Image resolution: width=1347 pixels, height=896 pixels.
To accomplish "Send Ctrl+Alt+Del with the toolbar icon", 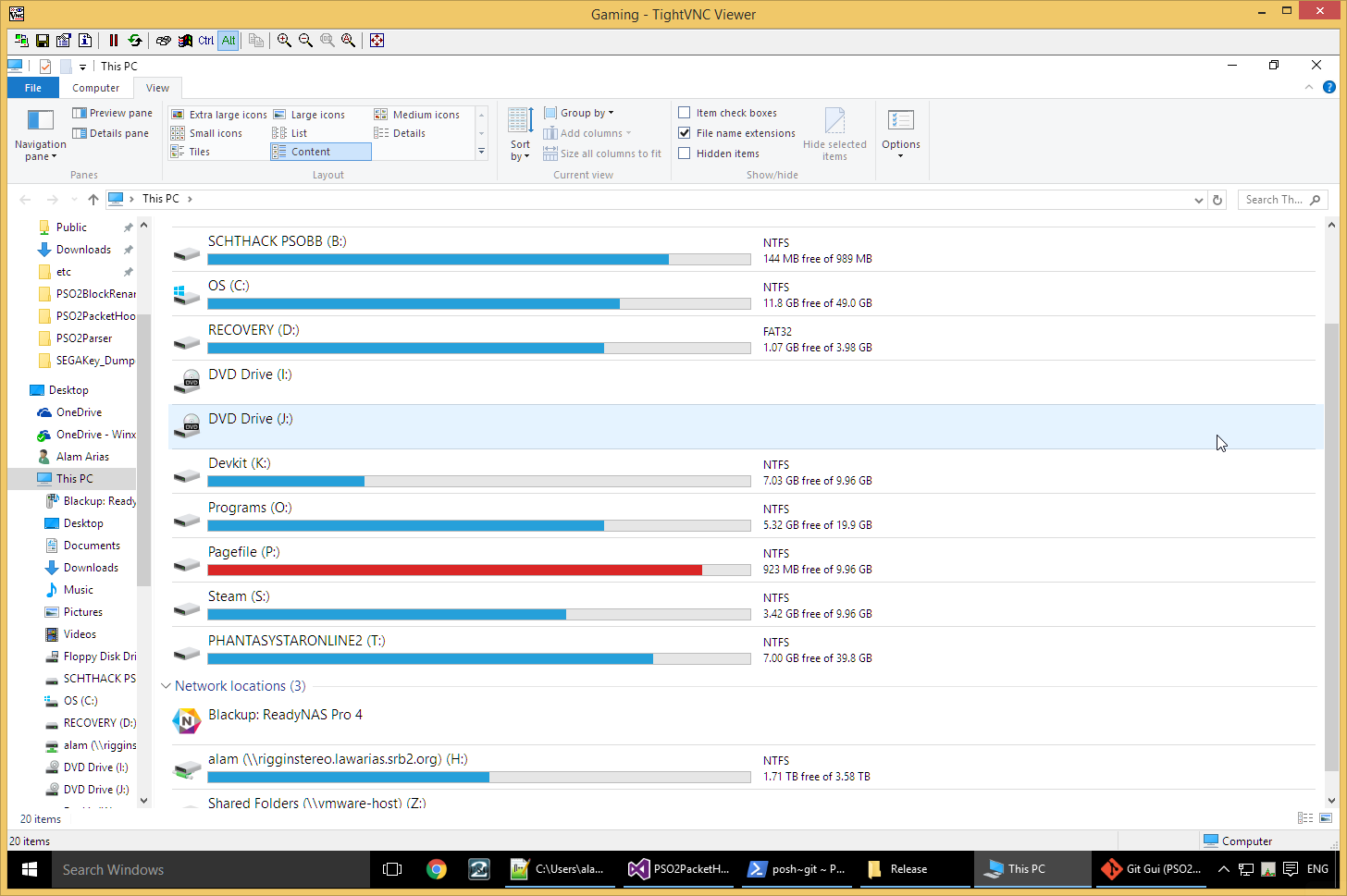I will (x=164, y=40).
